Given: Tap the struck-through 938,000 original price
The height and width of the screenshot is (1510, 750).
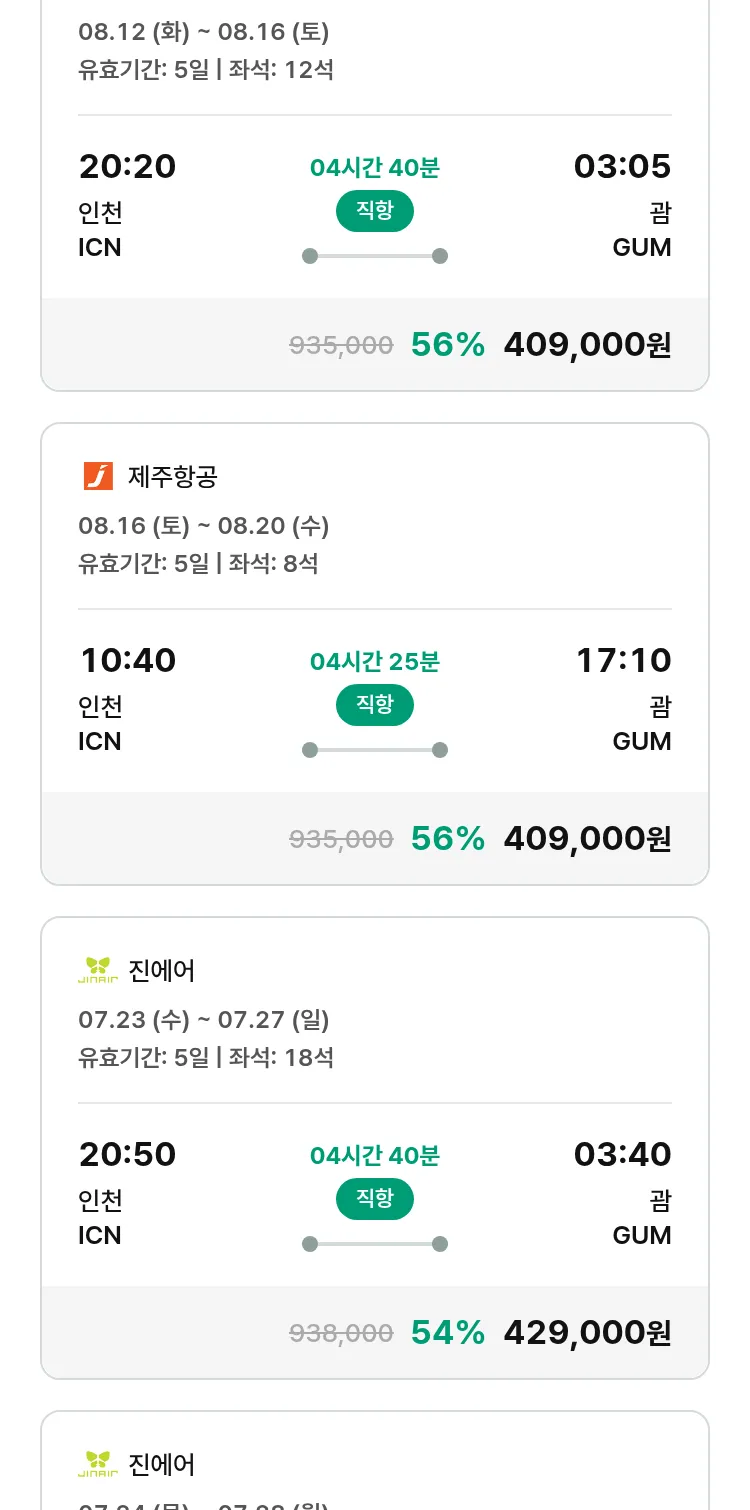Looking at the screenshot, I should [341, 1333].
